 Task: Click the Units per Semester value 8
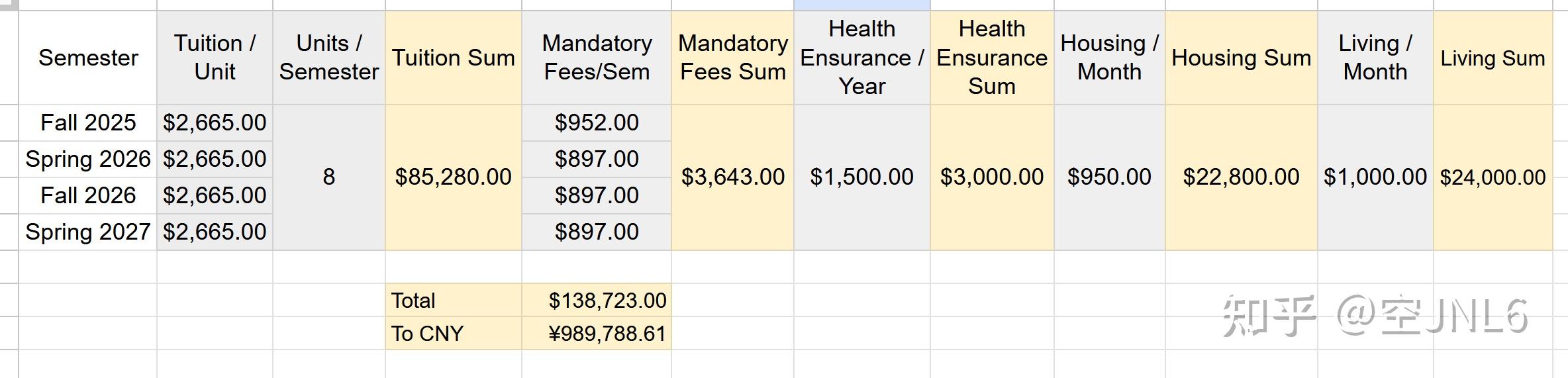(x=328, y=177)
